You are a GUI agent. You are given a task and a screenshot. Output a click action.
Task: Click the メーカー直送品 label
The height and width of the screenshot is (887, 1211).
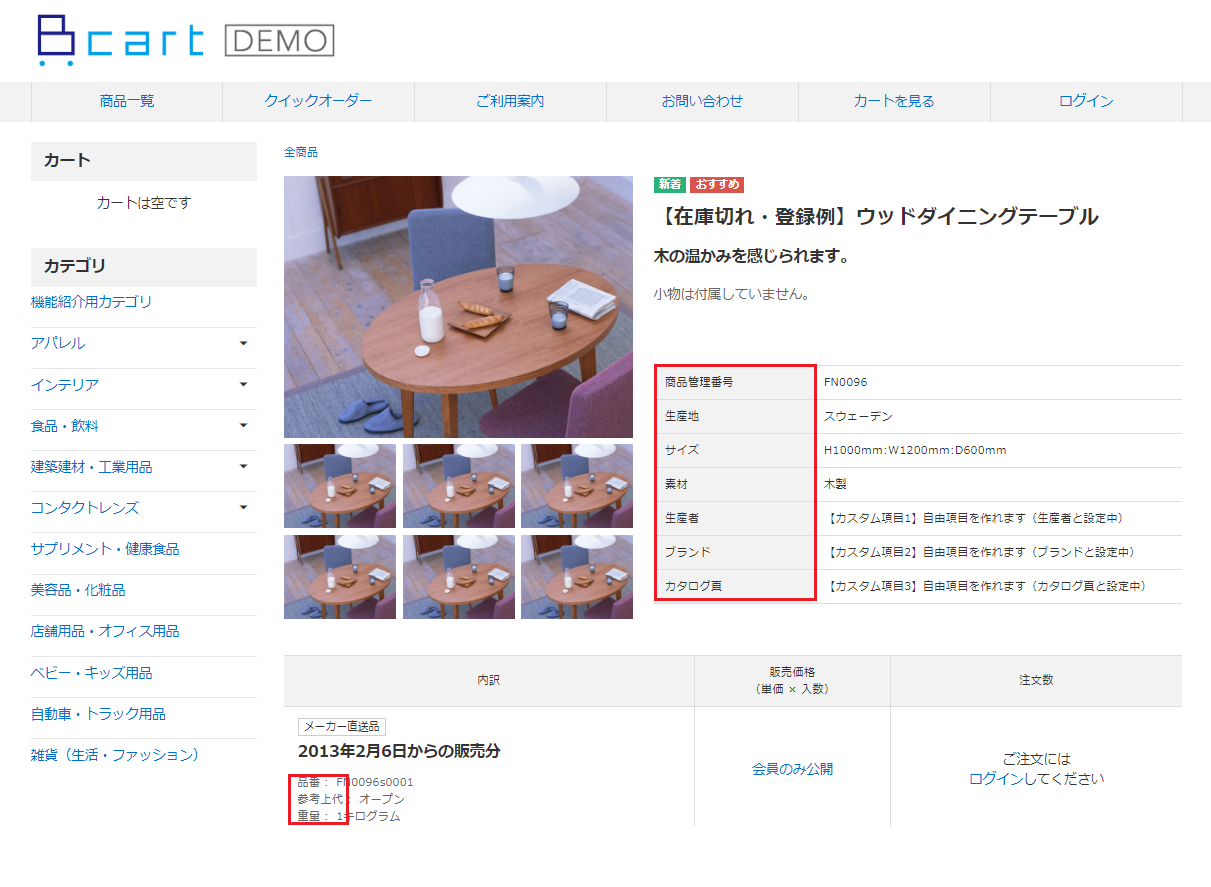coord(342,727)
